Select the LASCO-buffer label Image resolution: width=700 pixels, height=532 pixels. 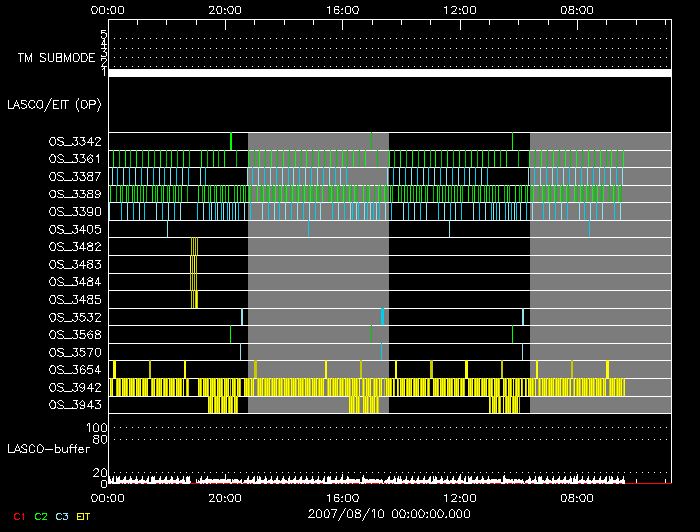point(49,447)
